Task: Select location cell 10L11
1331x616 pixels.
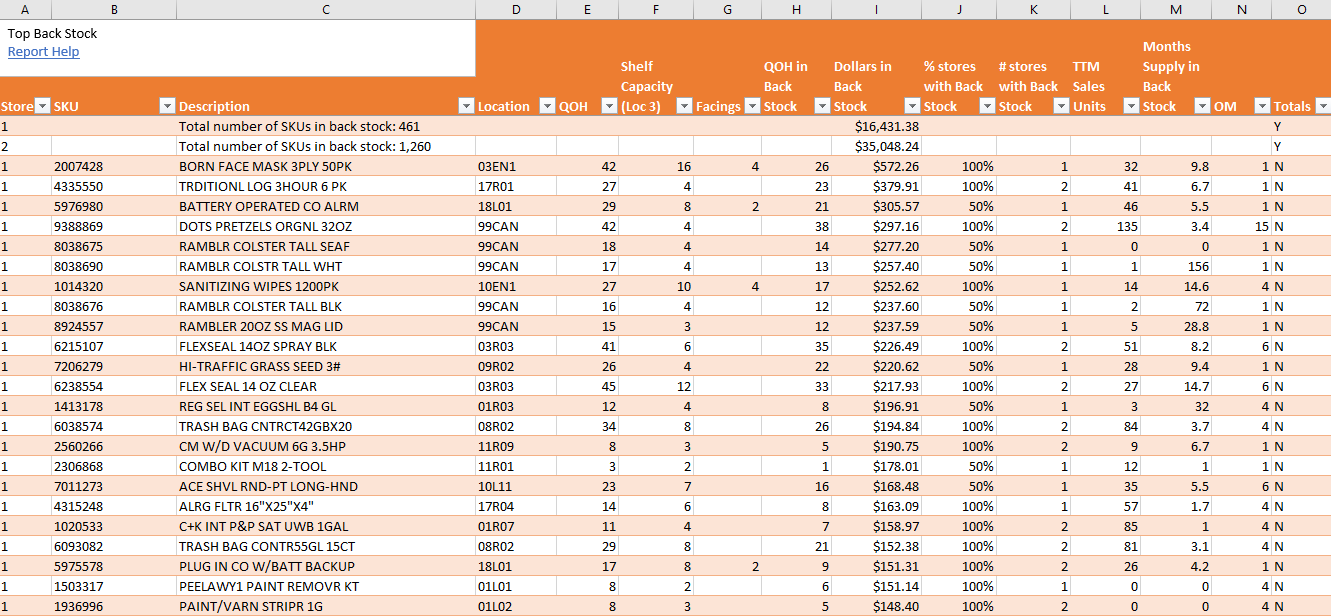Action: click(x=516, y=486)
